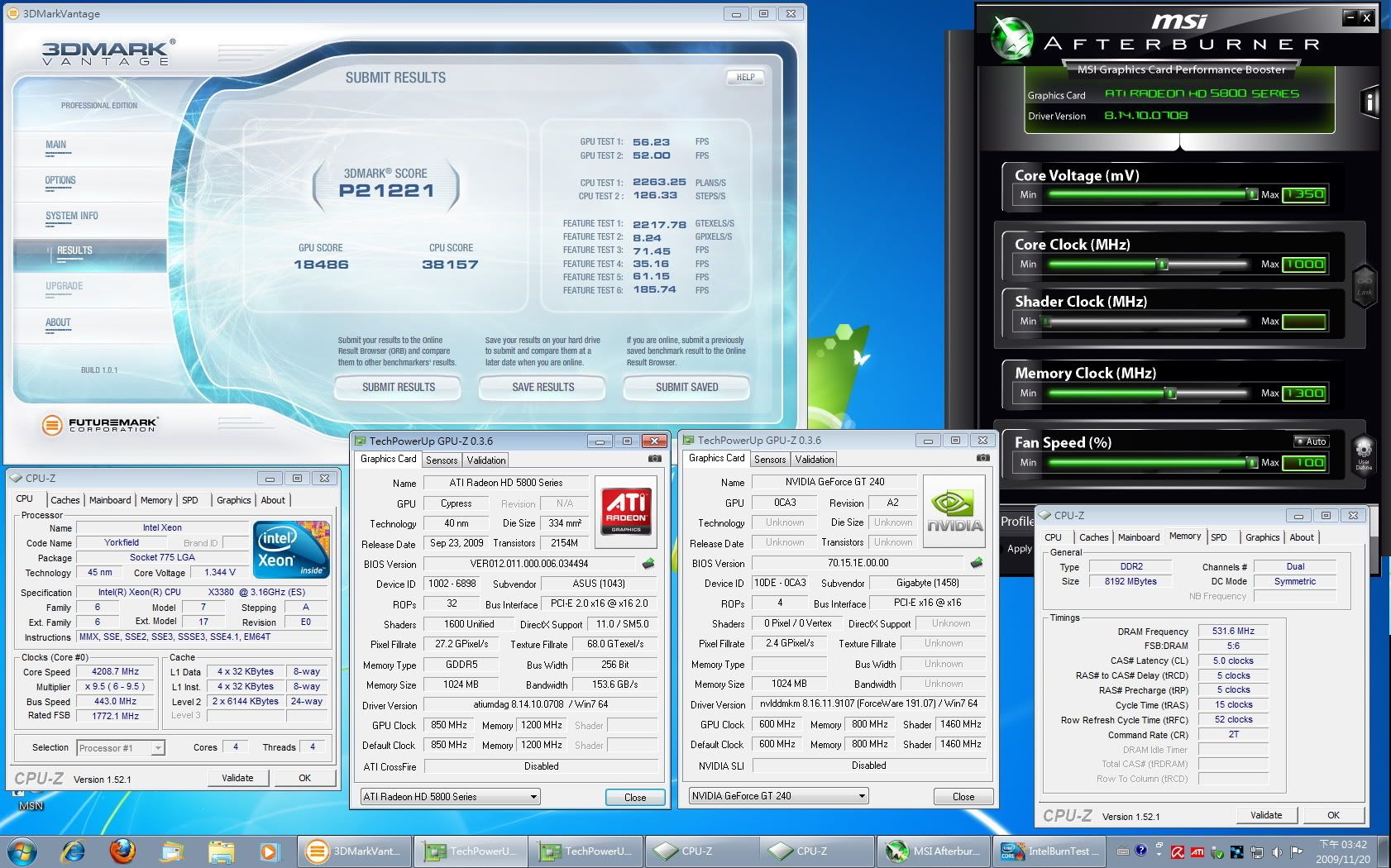The image size is (1391, 868).
Task: Open ABOUT section in 3DMark sidebar
Action: click(x=58, y=322)
